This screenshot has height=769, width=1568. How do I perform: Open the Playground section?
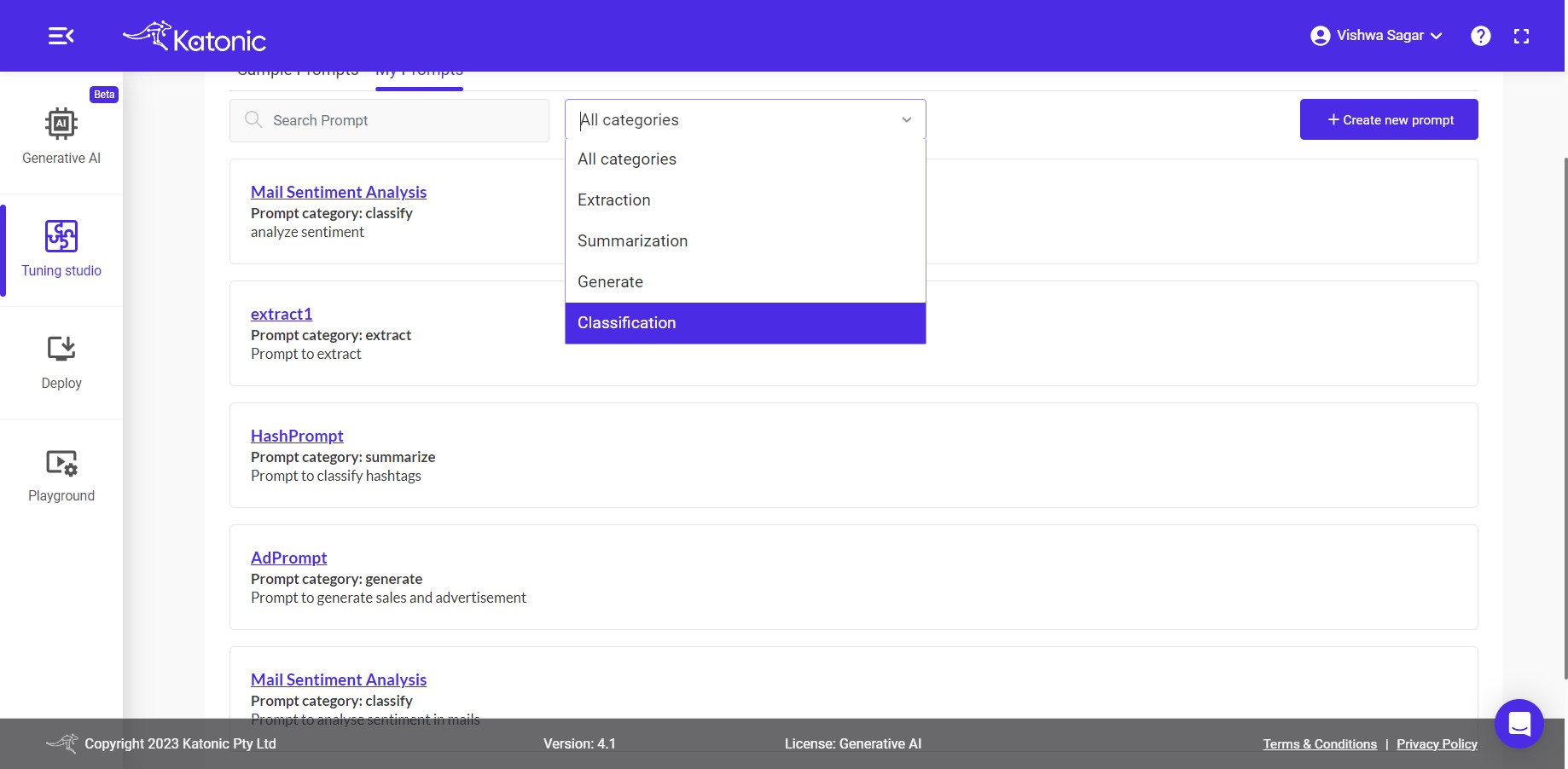[x=61, y=475]
